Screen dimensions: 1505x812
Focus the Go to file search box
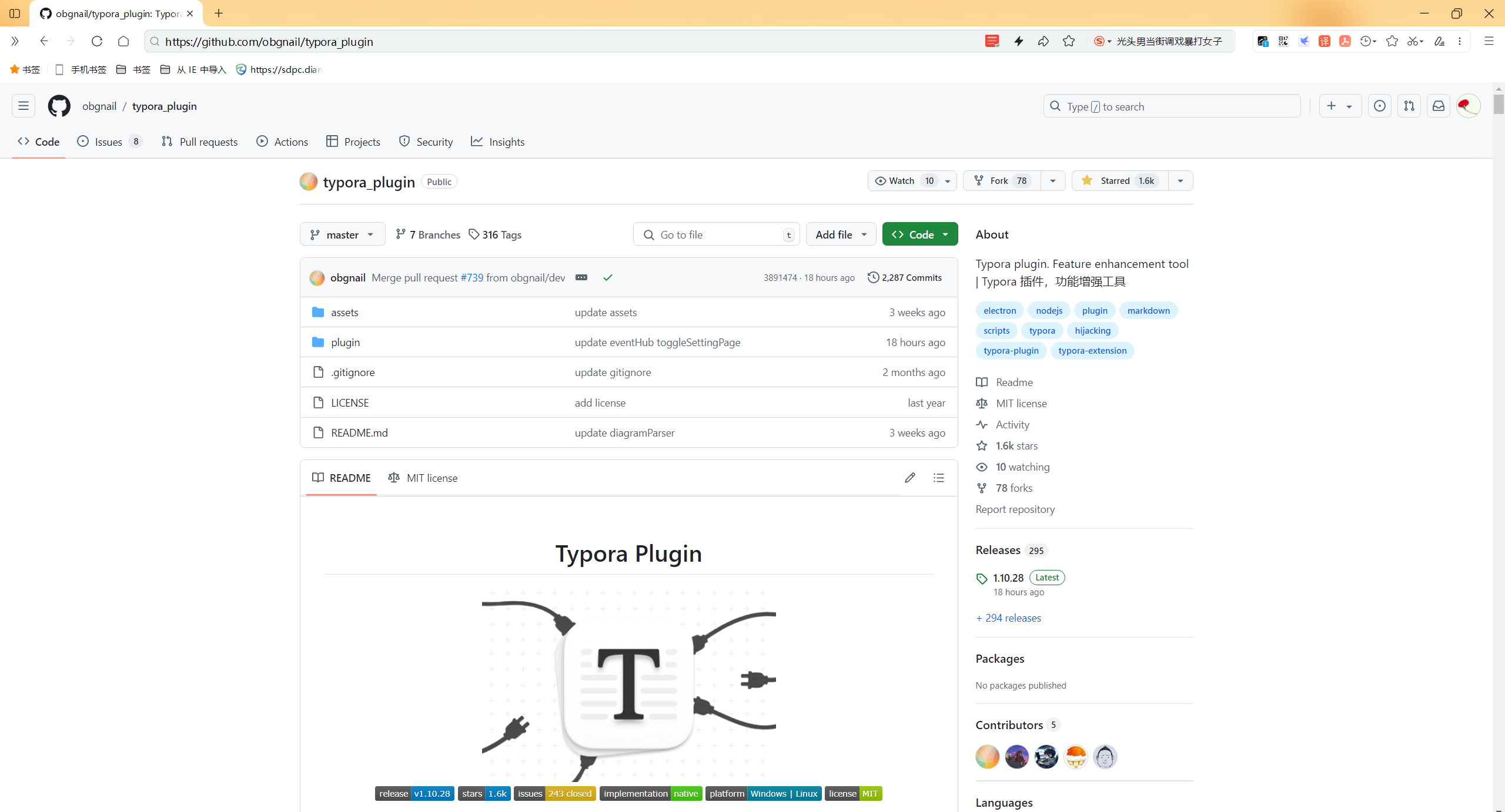[x=717, y=234]
